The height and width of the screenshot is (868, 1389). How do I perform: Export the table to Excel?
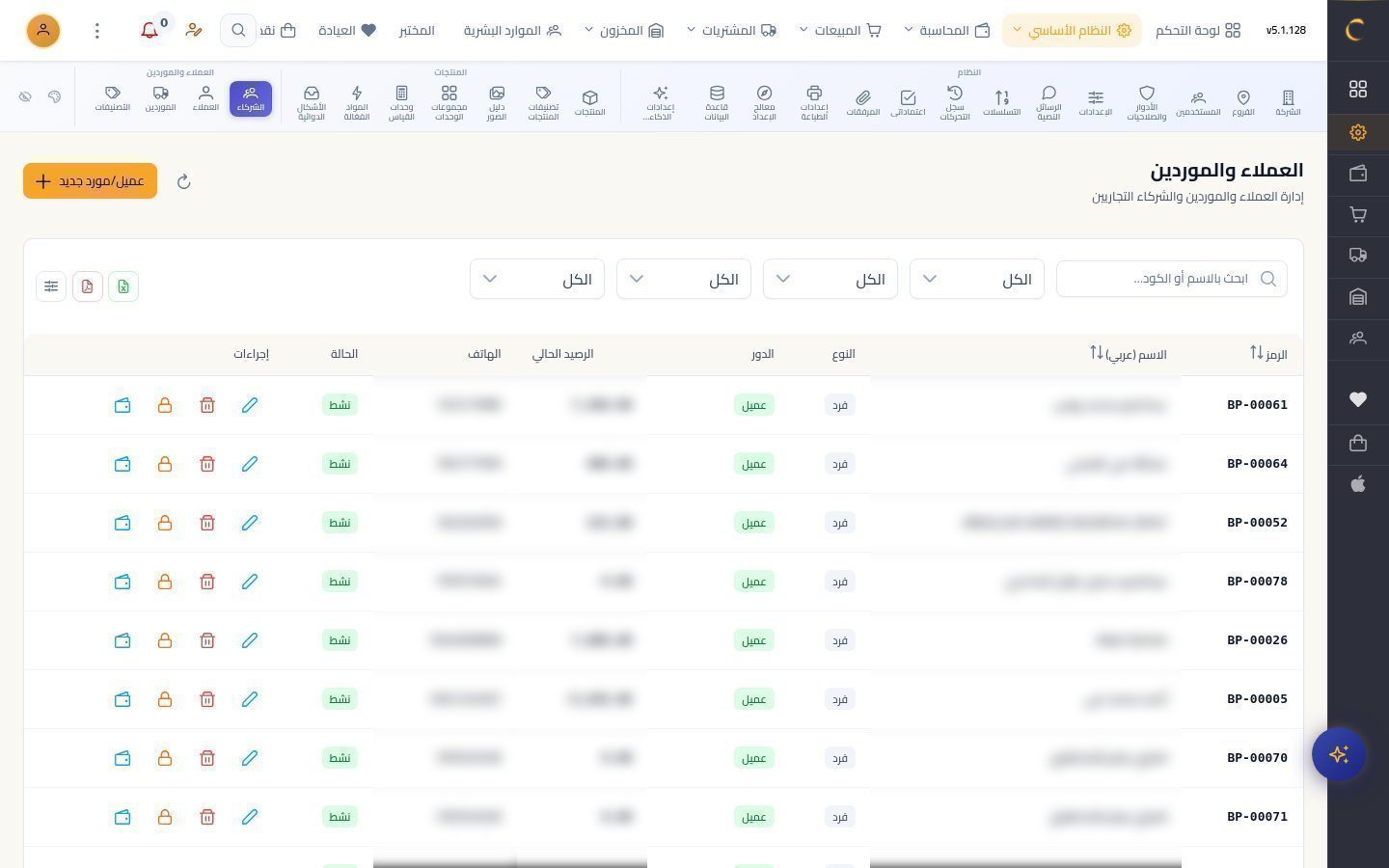(x=123, y=286)
